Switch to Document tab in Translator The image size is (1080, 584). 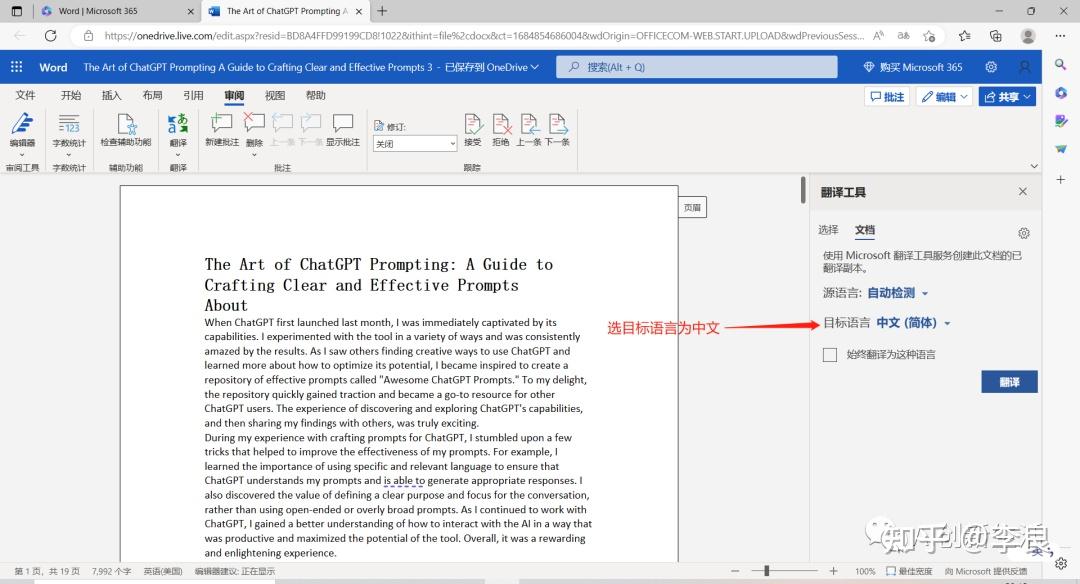coord(864,229)
